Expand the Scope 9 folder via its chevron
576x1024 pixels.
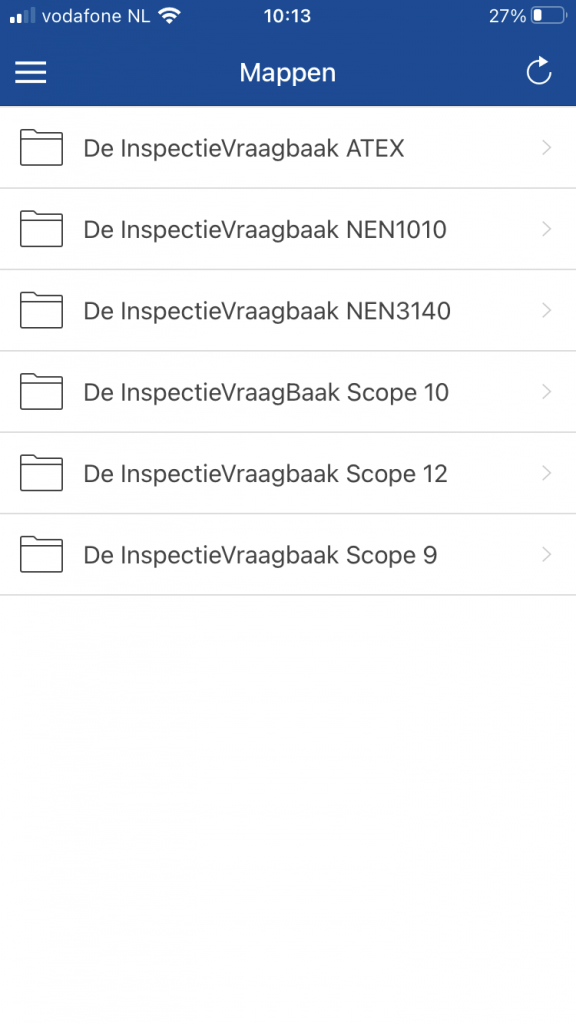[x=546, y=555]
